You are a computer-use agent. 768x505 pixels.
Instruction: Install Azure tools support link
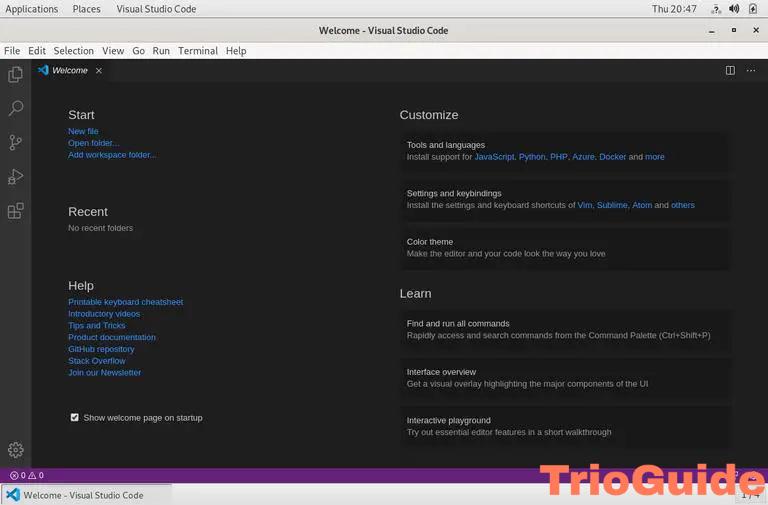[x=583, y=157]
